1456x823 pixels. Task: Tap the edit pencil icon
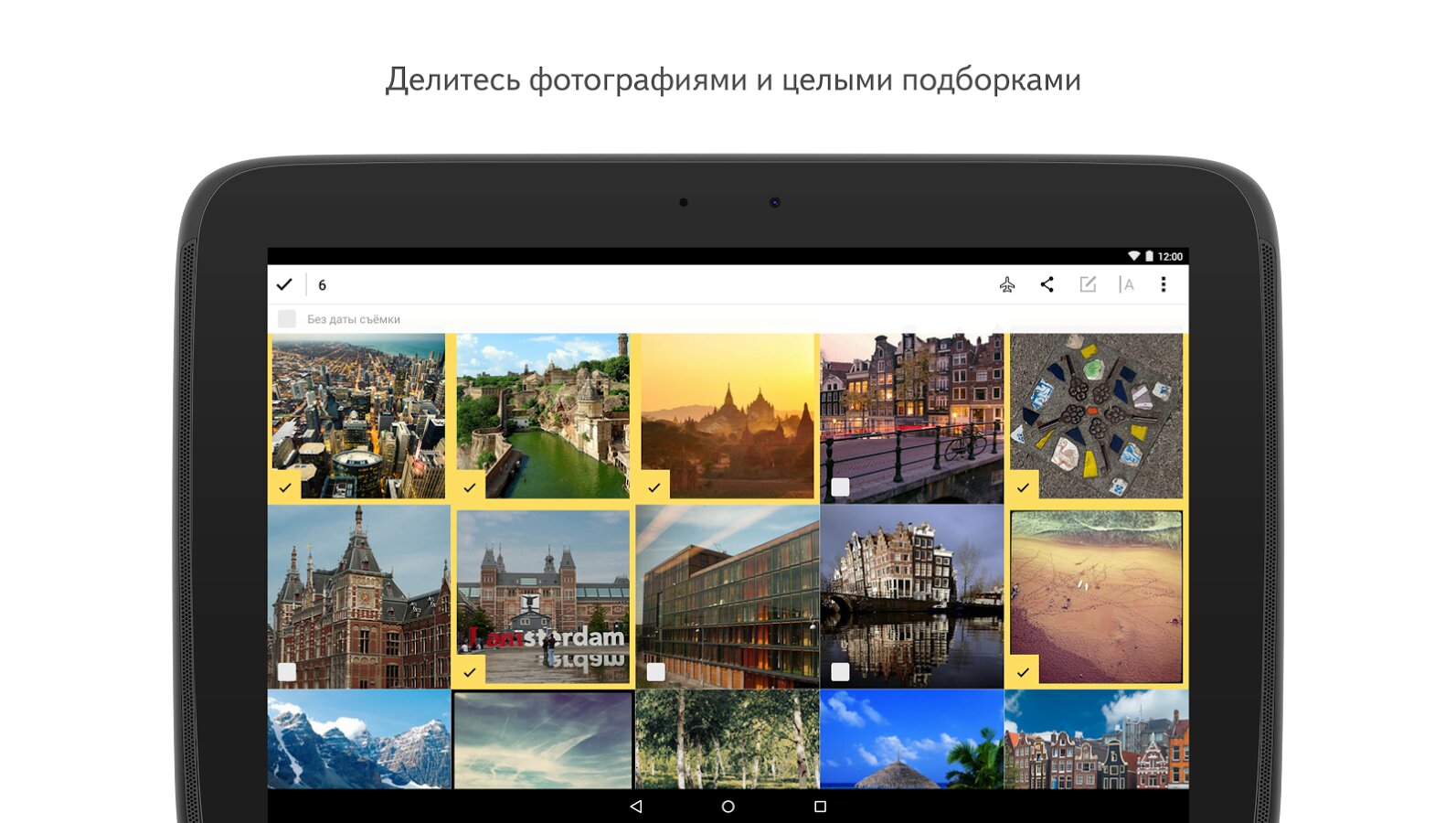[x=1087, y=285]
